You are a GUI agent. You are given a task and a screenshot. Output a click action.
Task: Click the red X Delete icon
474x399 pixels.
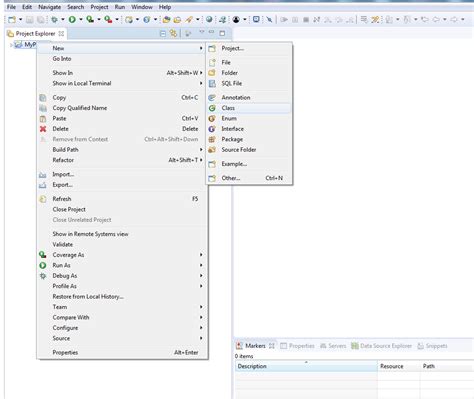pyautogui.click(x=43, y=129)
